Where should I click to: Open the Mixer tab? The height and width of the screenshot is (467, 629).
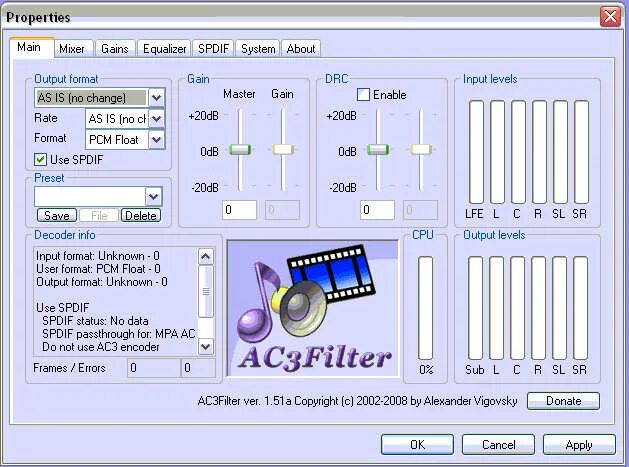click(x=72, y=49)
